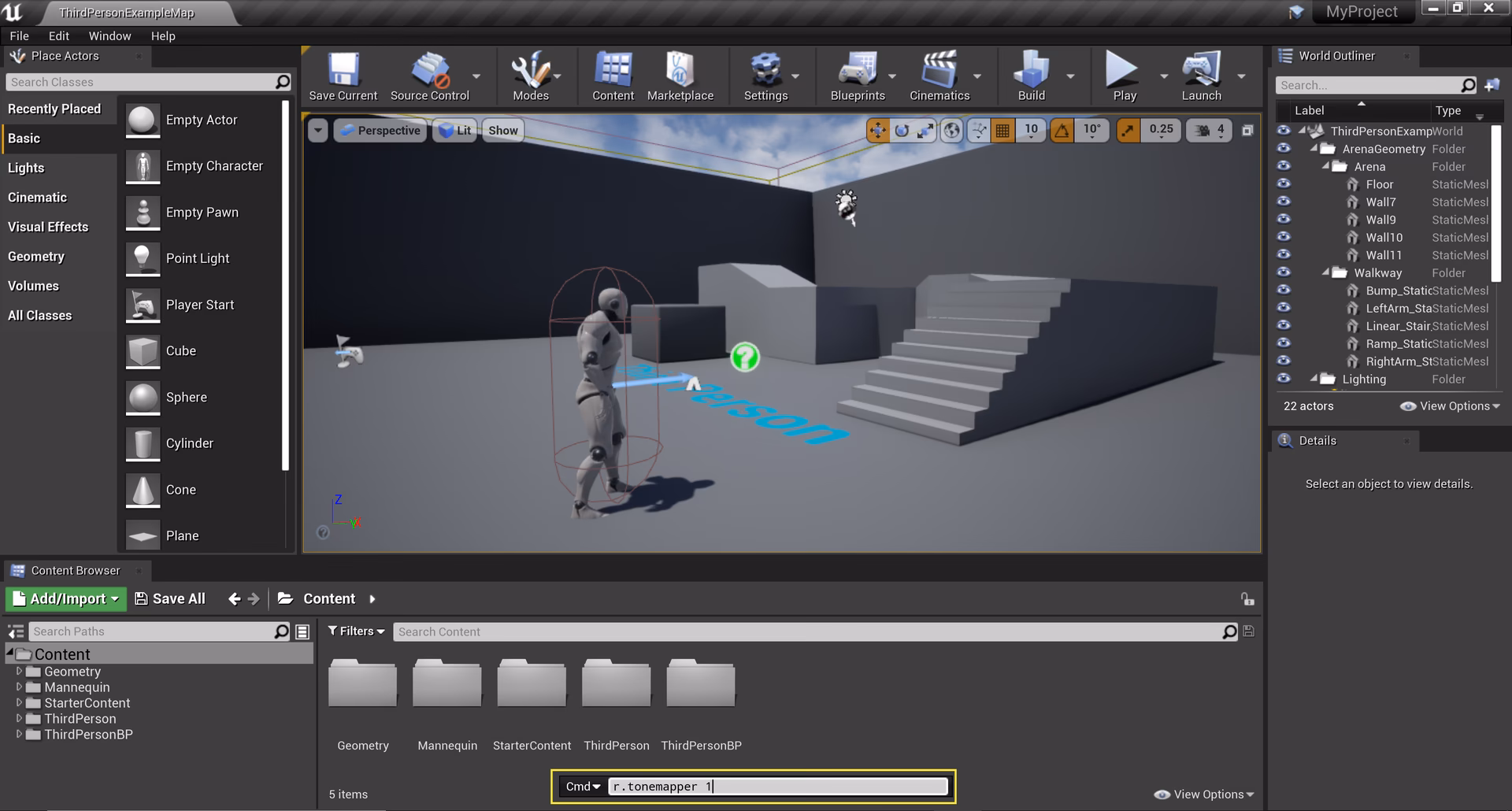Toggle visibility of the Lighting folder

point(1284,379)
